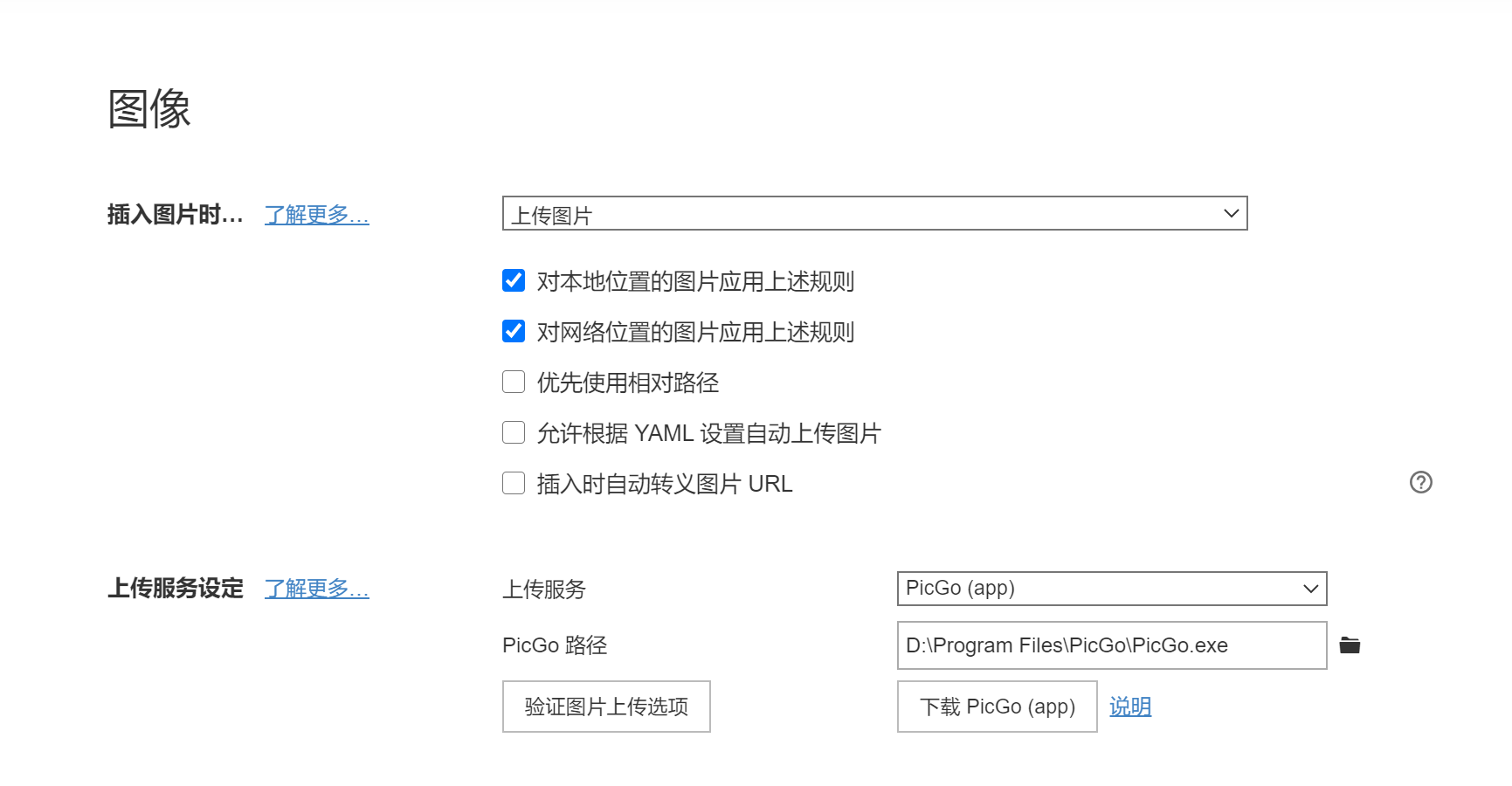Click the 验证图片上传选项 button

tap(606, 707)
